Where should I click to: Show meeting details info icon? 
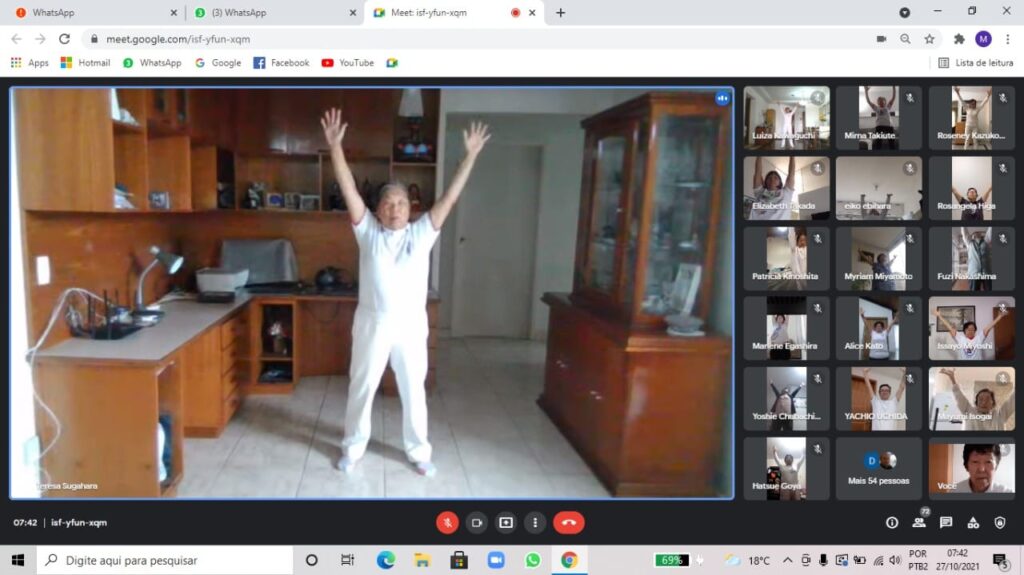892,522
